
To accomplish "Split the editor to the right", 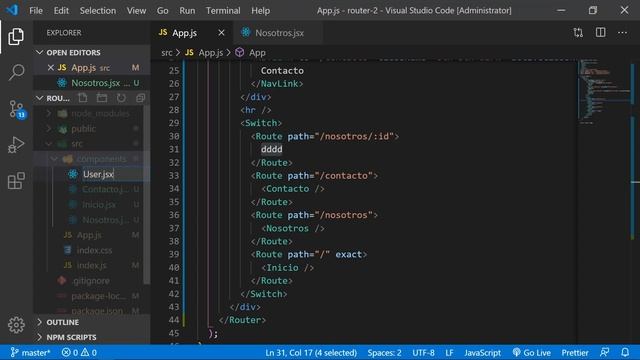I will click(x=600, y=33).
